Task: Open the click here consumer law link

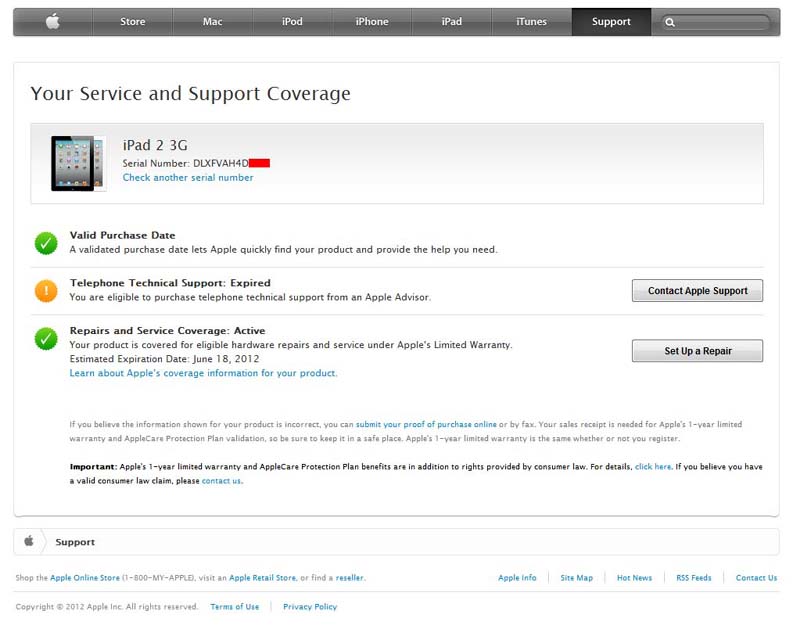Action: click(x=653, y=467)
